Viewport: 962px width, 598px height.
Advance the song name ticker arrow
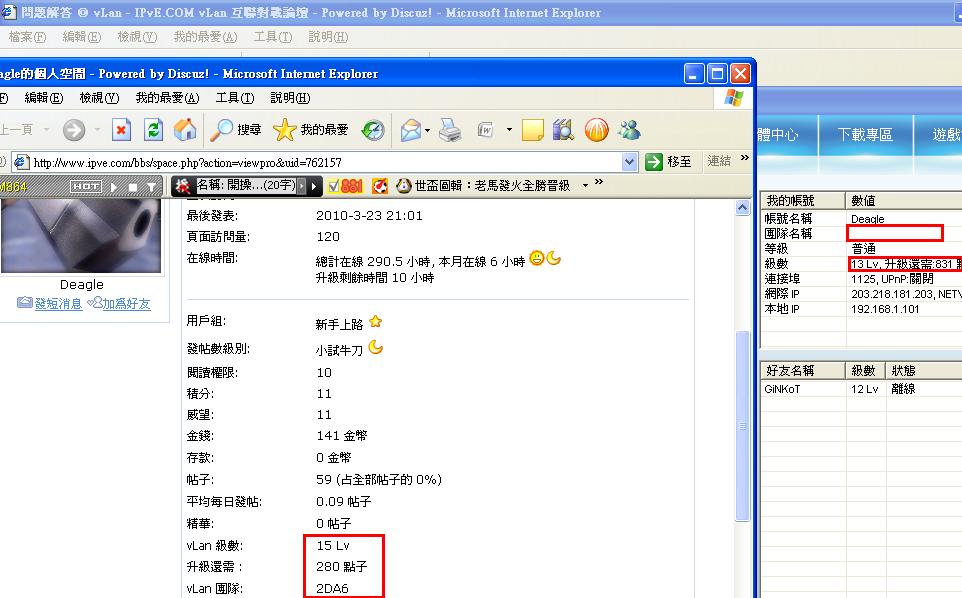[x=314, y=186]
